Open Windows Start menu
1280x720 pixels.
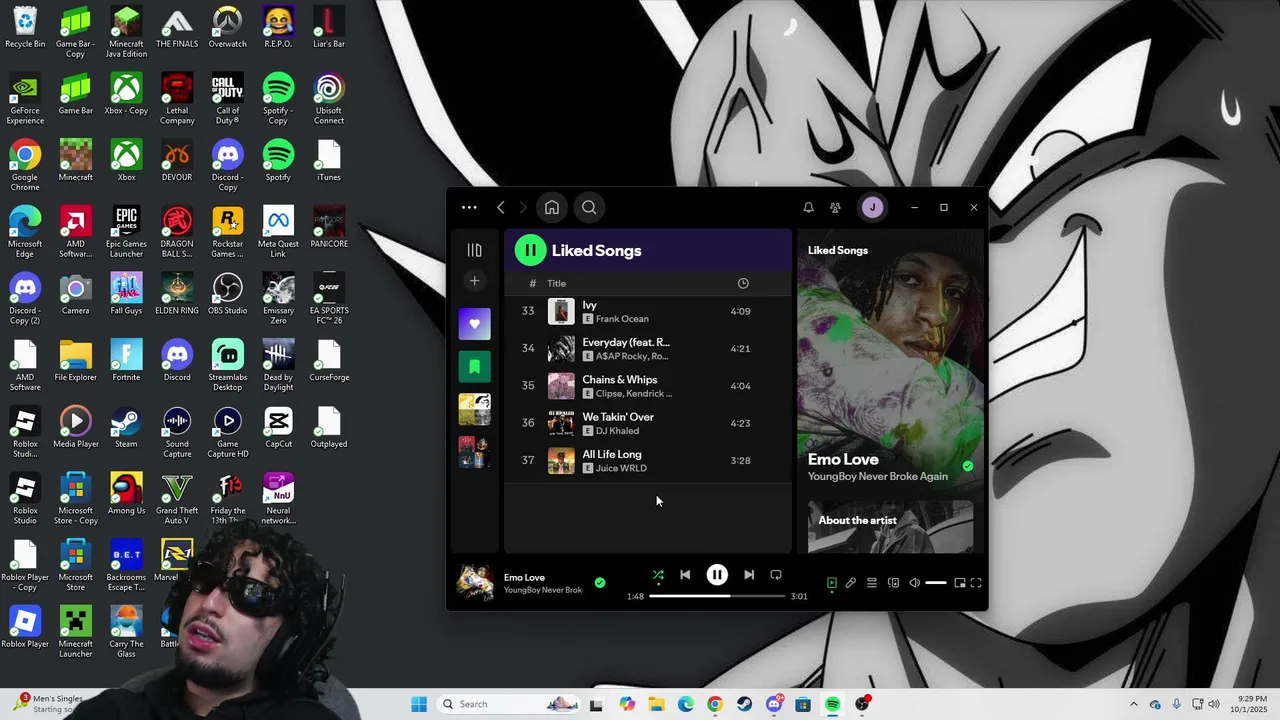coord(419,704)
